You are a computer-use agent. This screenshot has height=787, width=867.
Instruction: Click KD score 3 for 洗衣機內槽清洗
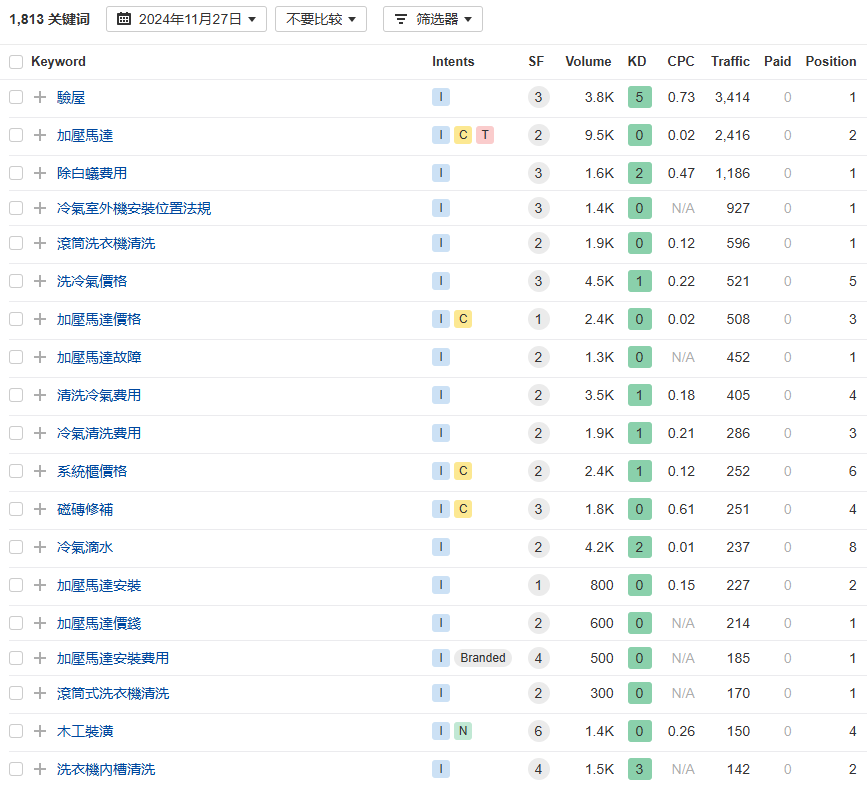tap(640, 769)
